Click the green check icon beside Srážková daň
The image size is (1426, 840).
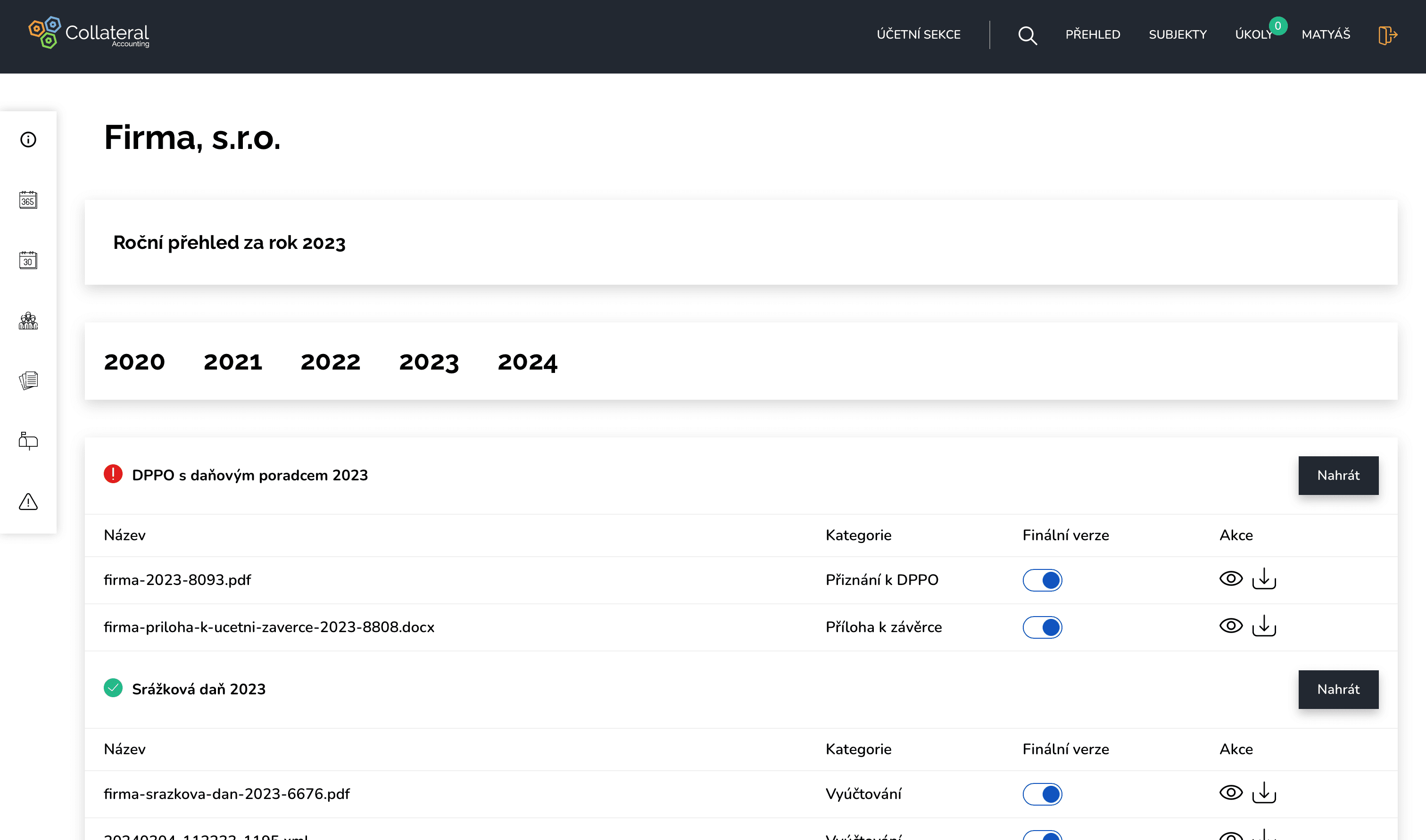[x=113, y=688]
